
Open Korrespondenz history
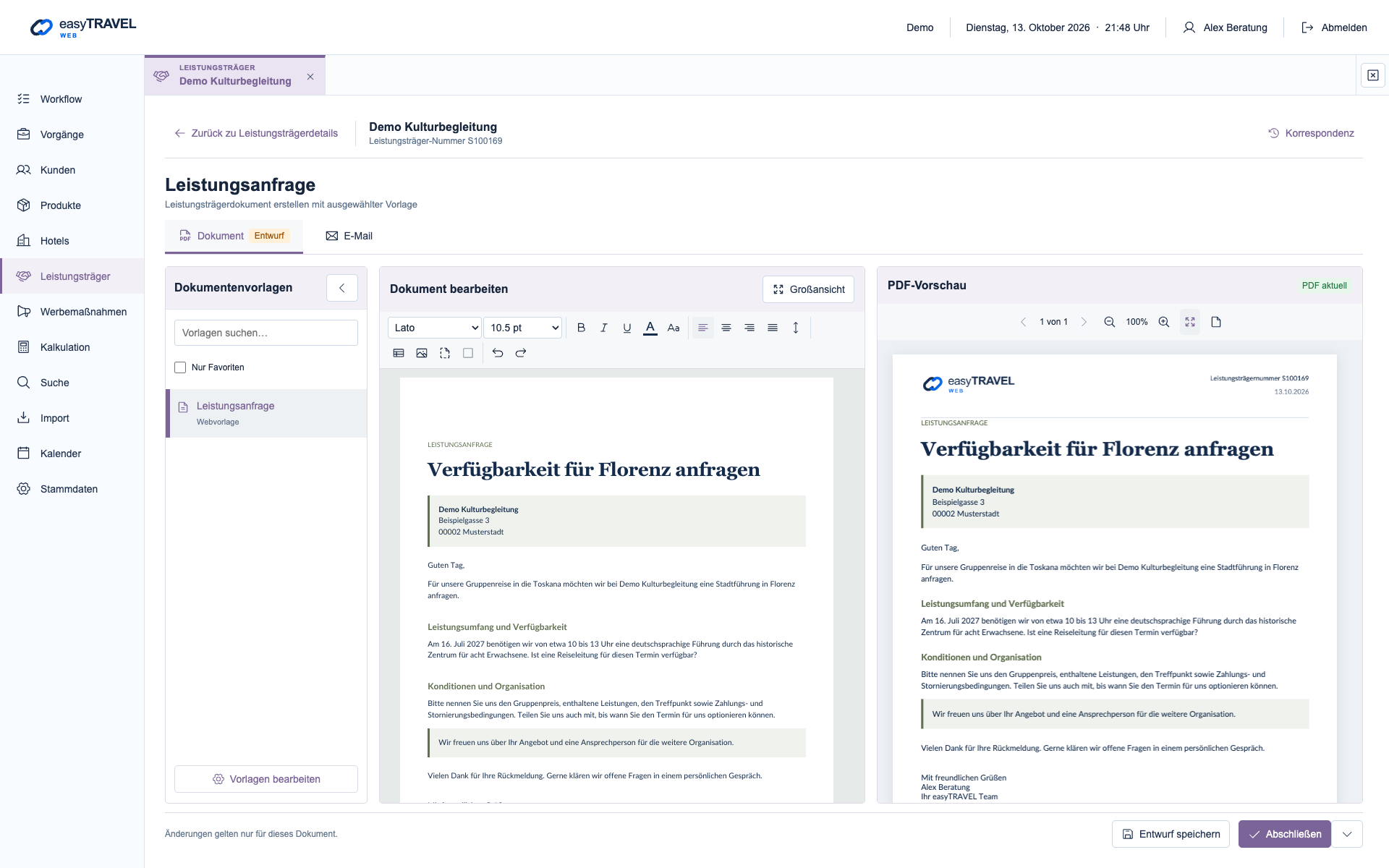[x=1311, y=133]
